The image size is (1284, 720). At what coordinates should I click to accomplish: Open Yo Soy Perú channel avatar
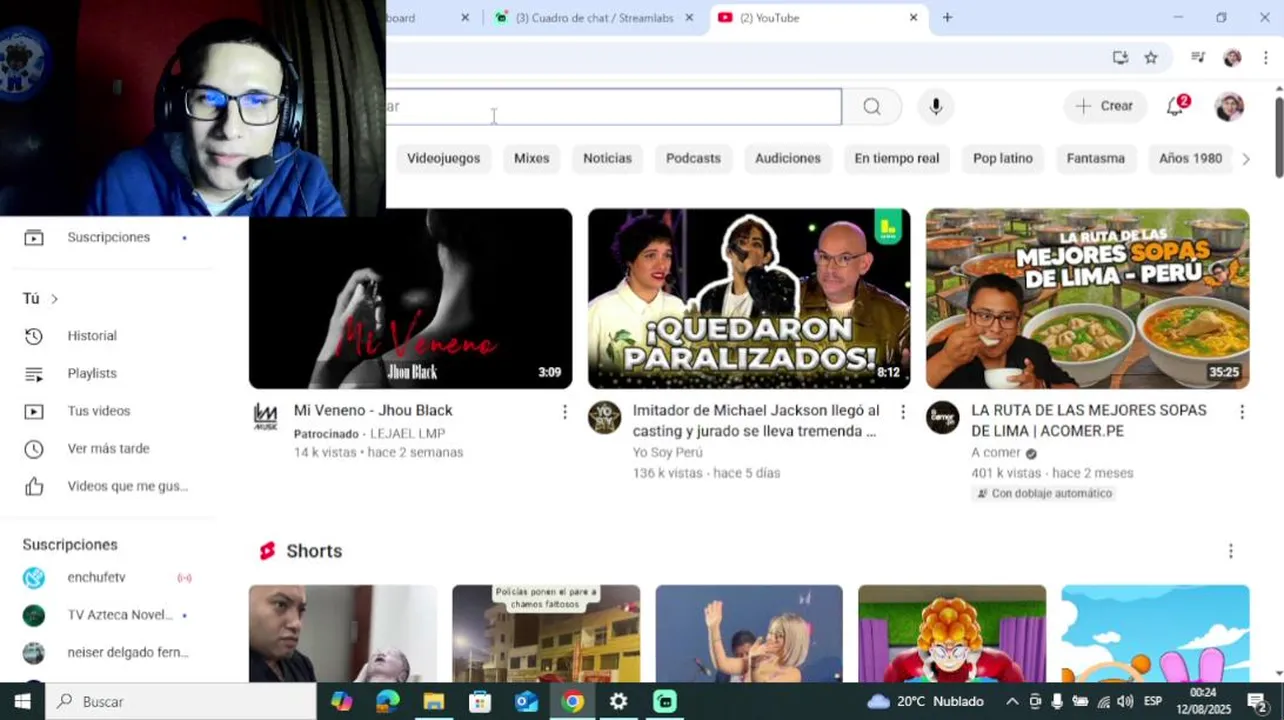click(604, 418)
